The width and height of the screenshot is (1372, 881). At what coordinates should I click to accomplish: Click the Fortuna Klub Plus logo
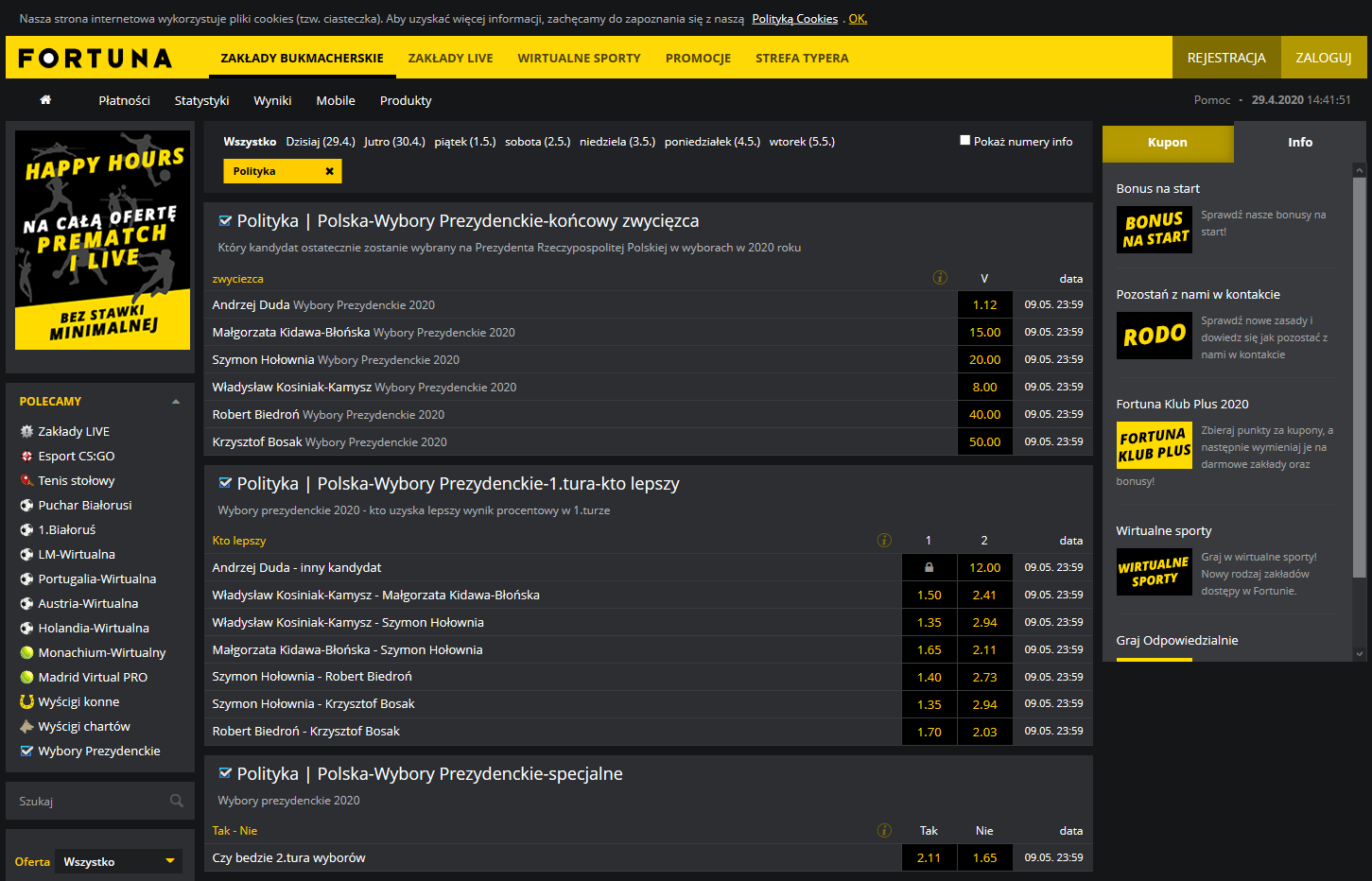click(1155, 444)
